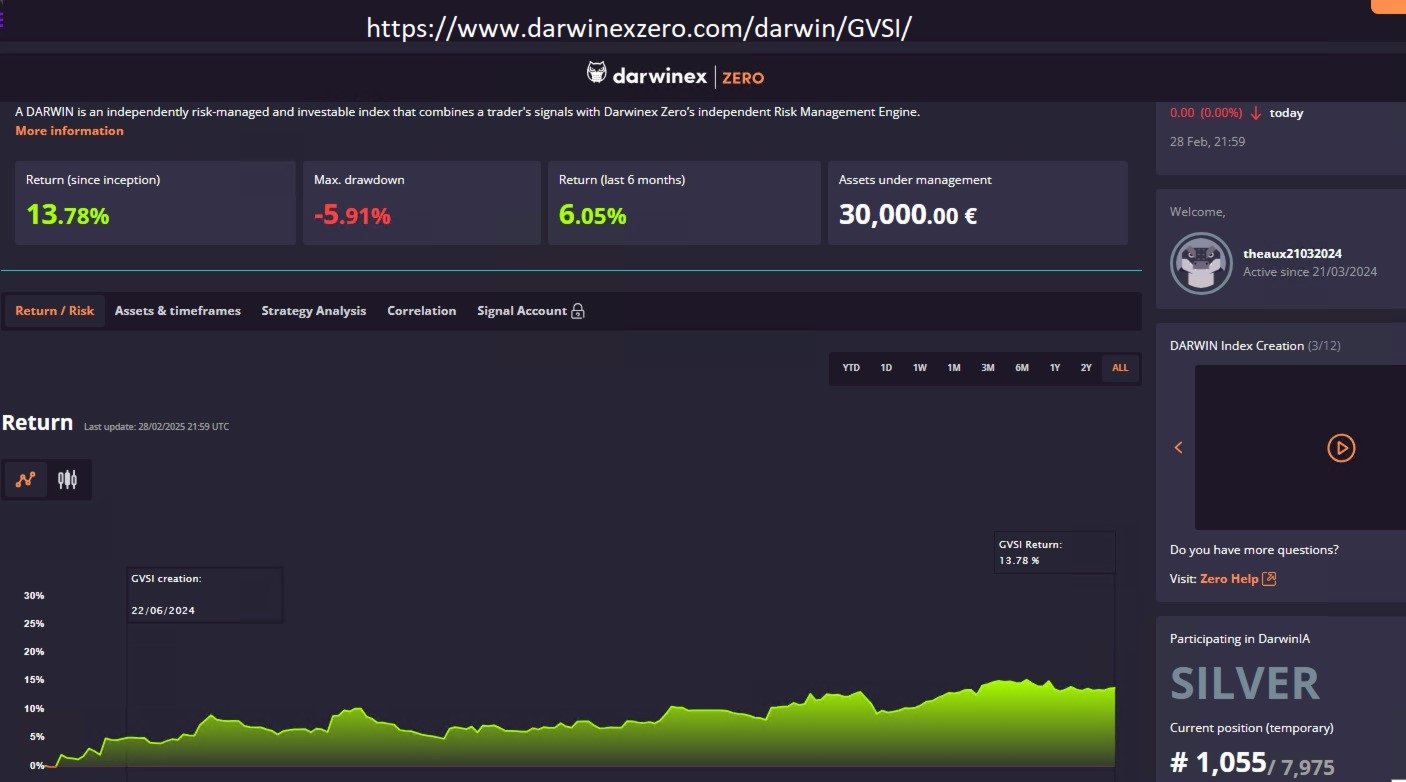Switch to the Correlation tab
Image resolution: width=1406 pixels, height=782 pixels.
[422, 311]
